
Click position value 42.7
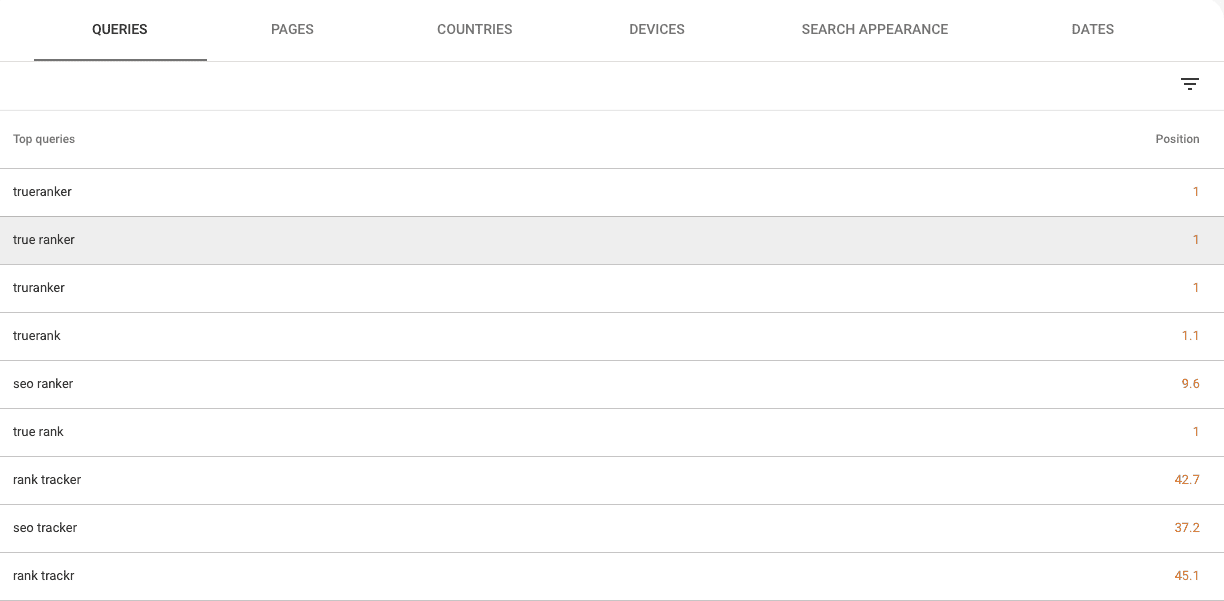1187,480
